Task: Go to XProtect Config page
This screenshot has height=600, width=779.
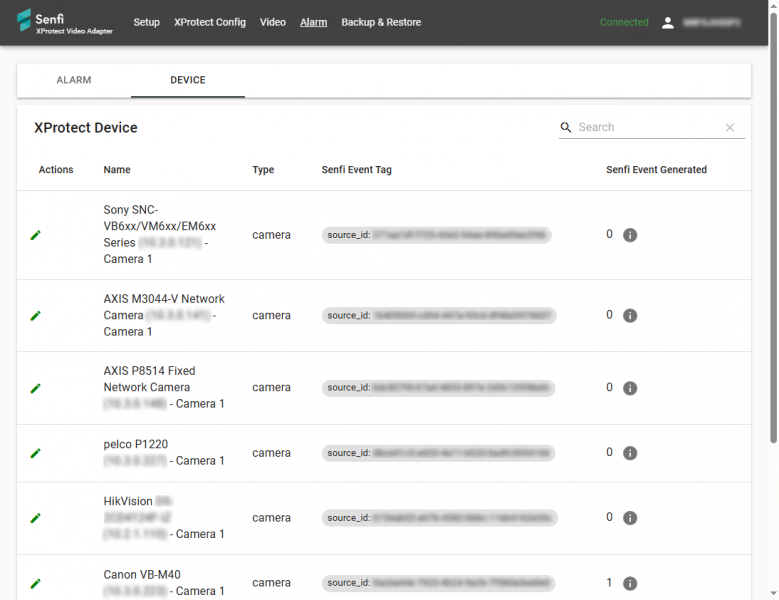Action: [x=209, y=22]
